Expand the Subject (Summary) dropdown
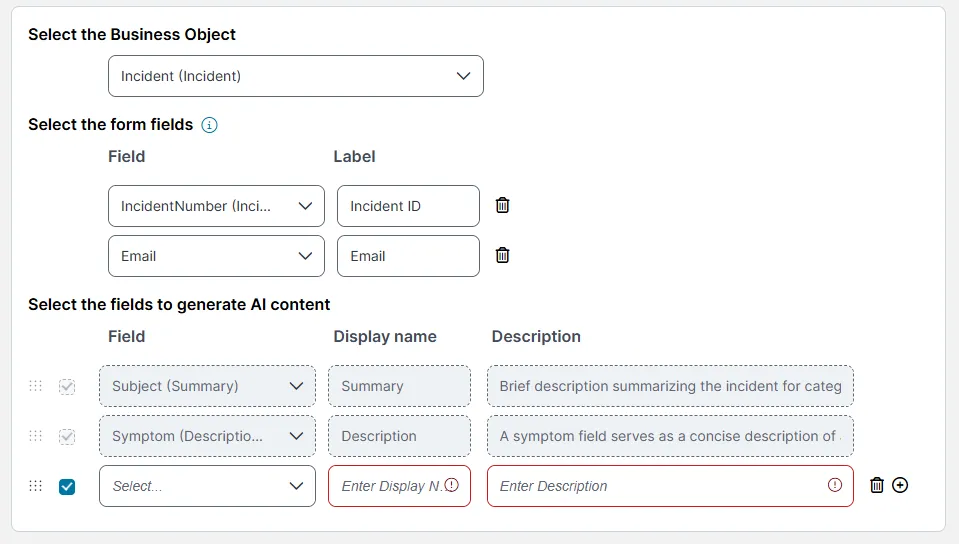The image size is (959, 544). (x=207, y=386)
